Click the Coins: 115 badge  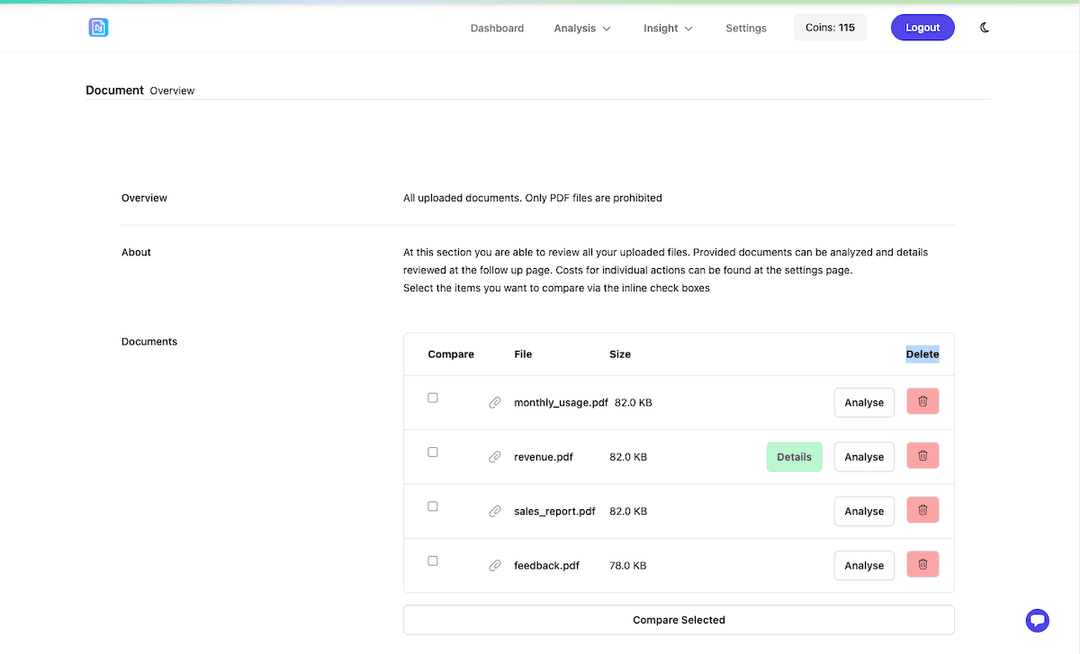coord(829,27)
